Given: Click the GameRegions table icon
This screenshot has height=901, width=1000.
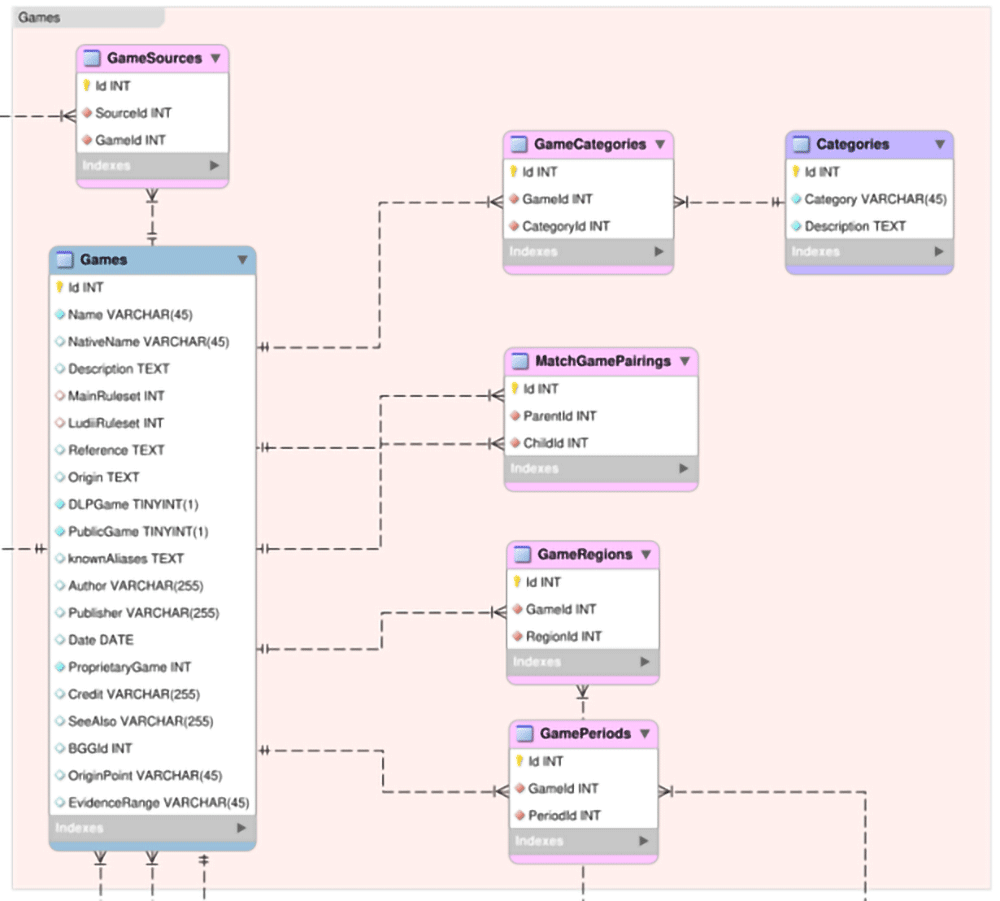Looking at the screenshot, I should pos(522,555).
